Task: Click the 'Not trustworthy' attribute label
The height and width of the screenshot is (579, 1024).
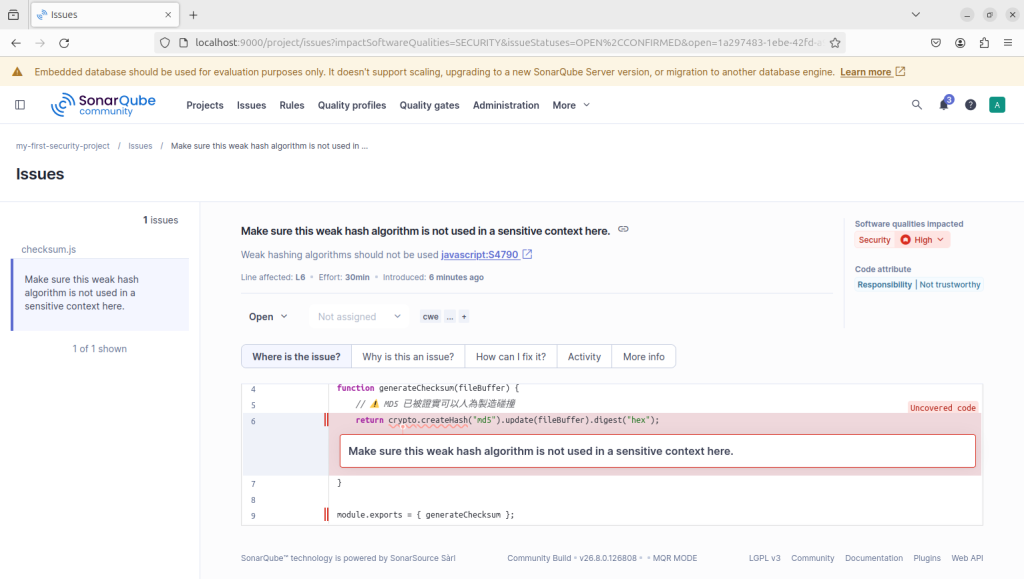Action: (x=950, y=285)
